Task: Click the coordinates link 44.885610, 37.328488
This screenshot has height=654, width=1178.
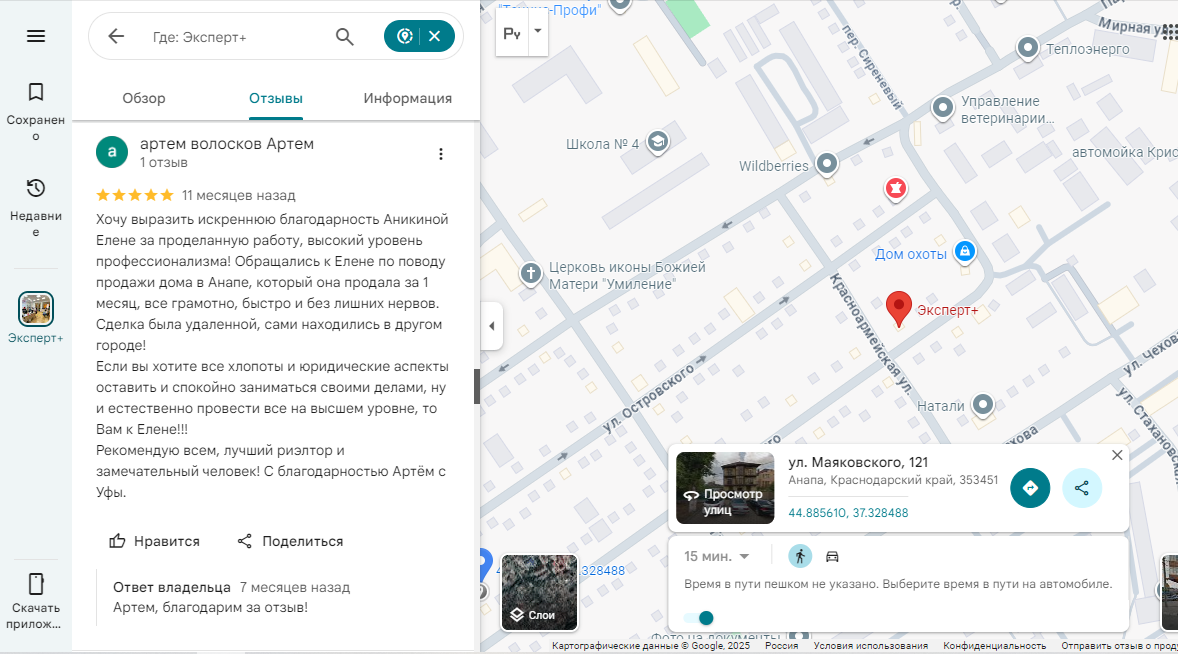Action: [848, 513]
